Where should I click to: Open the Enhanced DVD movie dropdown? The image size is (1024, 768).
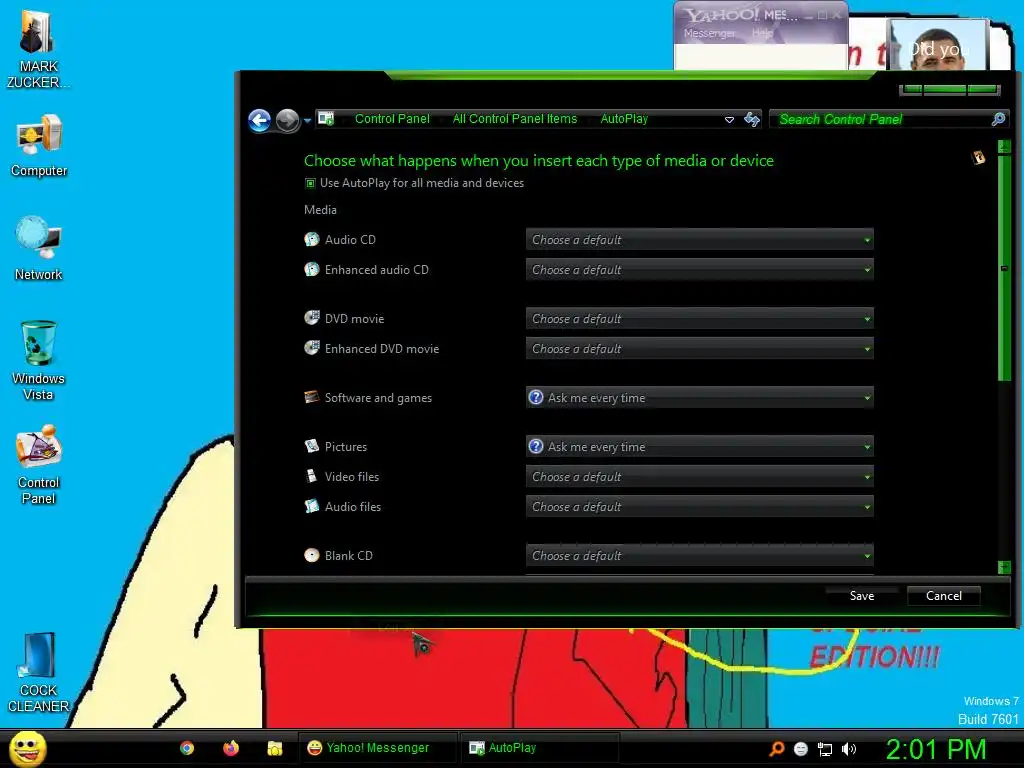[699, 349]
